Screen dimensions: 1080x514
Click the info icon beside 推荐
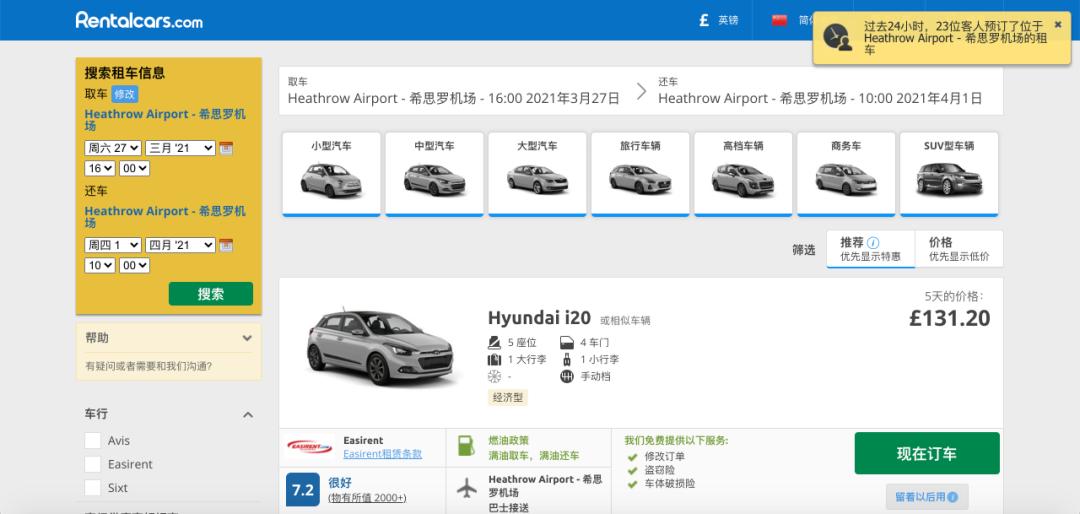(873, 243)
